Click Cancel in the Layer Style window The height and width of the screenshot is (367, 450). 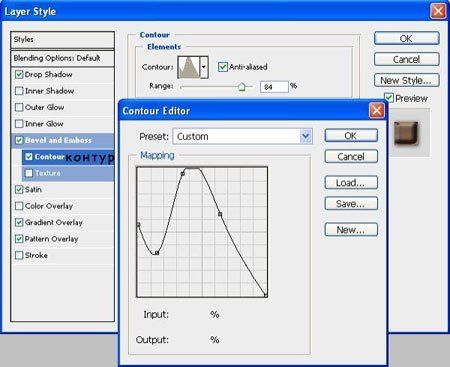click(406, 59)
